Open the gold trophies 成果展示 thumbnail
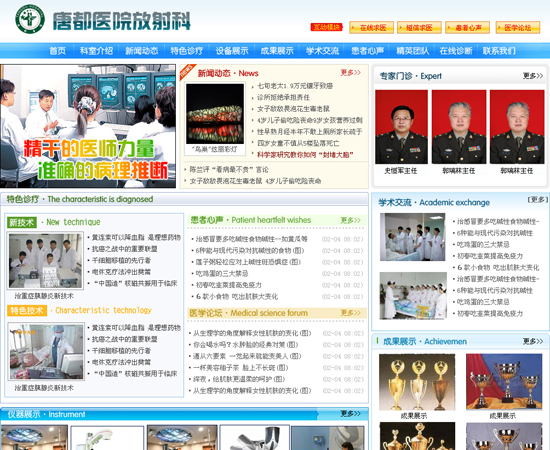Image resolution: width=550 pixels, height=450 pixels. tap(417, 382)
